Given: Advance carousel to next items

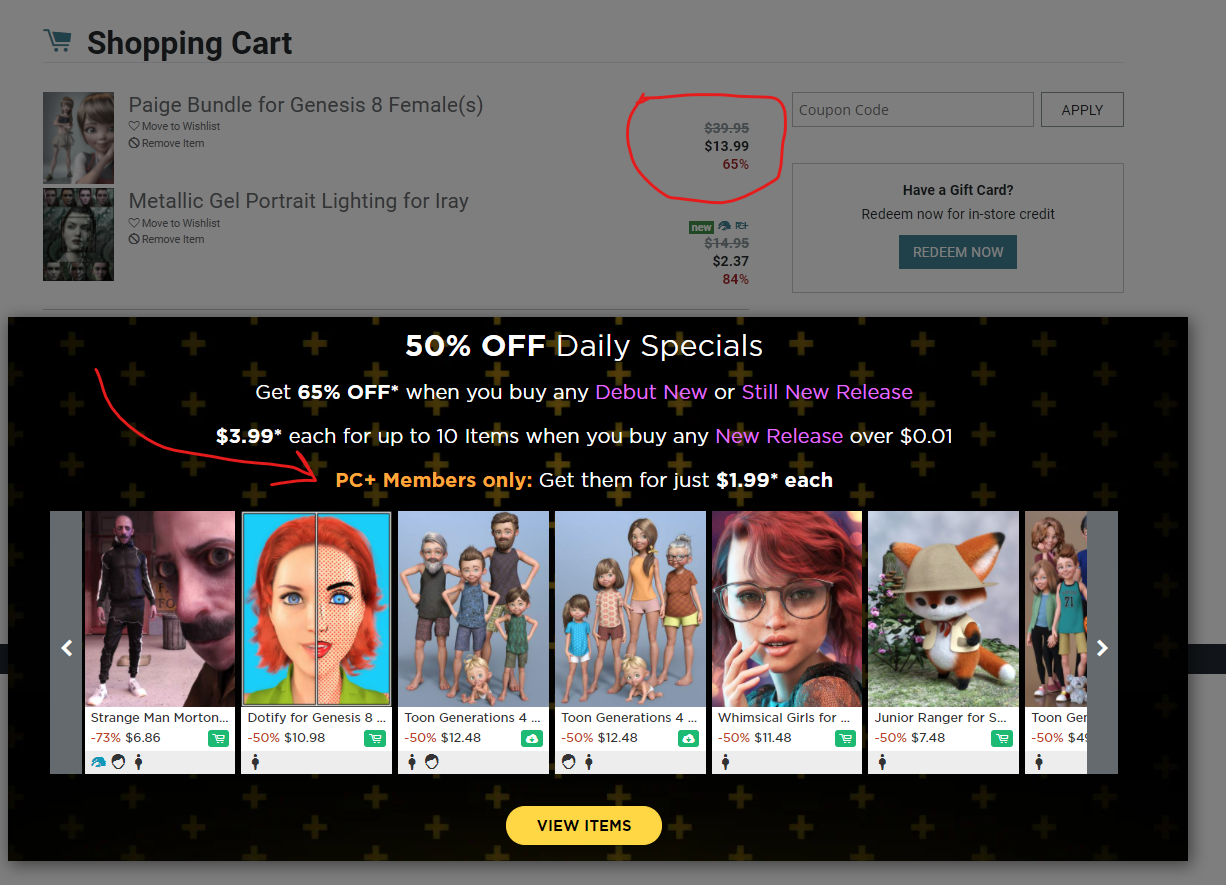Looking at the screenshot, I should tap(1102, 648).
